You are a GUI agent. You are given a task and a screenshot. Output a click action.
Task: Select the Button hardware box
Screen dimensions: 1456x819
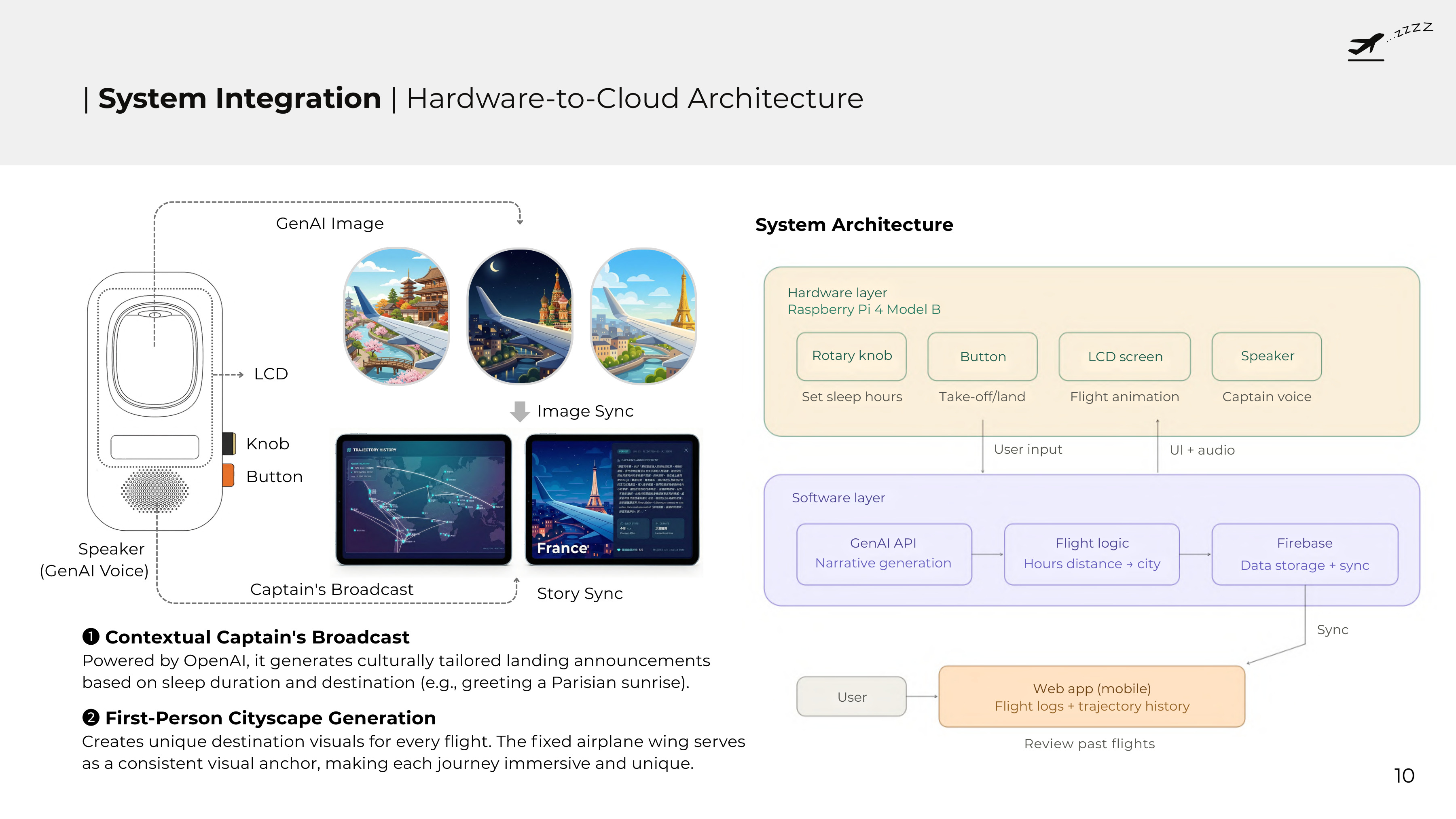click(983, 356)
